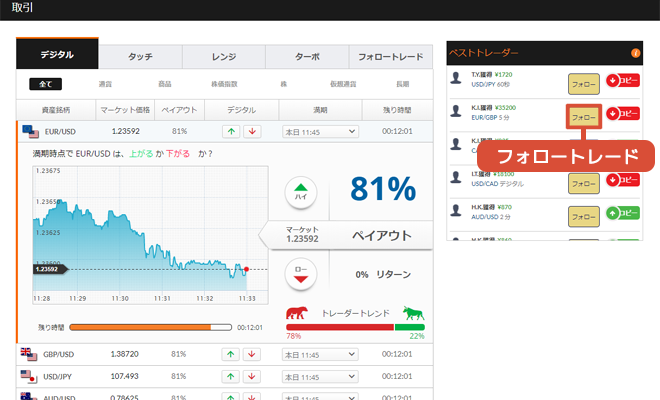The width and height of the screenshot is (660, 400).
Task: Click the 取引 page title
Action: point(22,8)
